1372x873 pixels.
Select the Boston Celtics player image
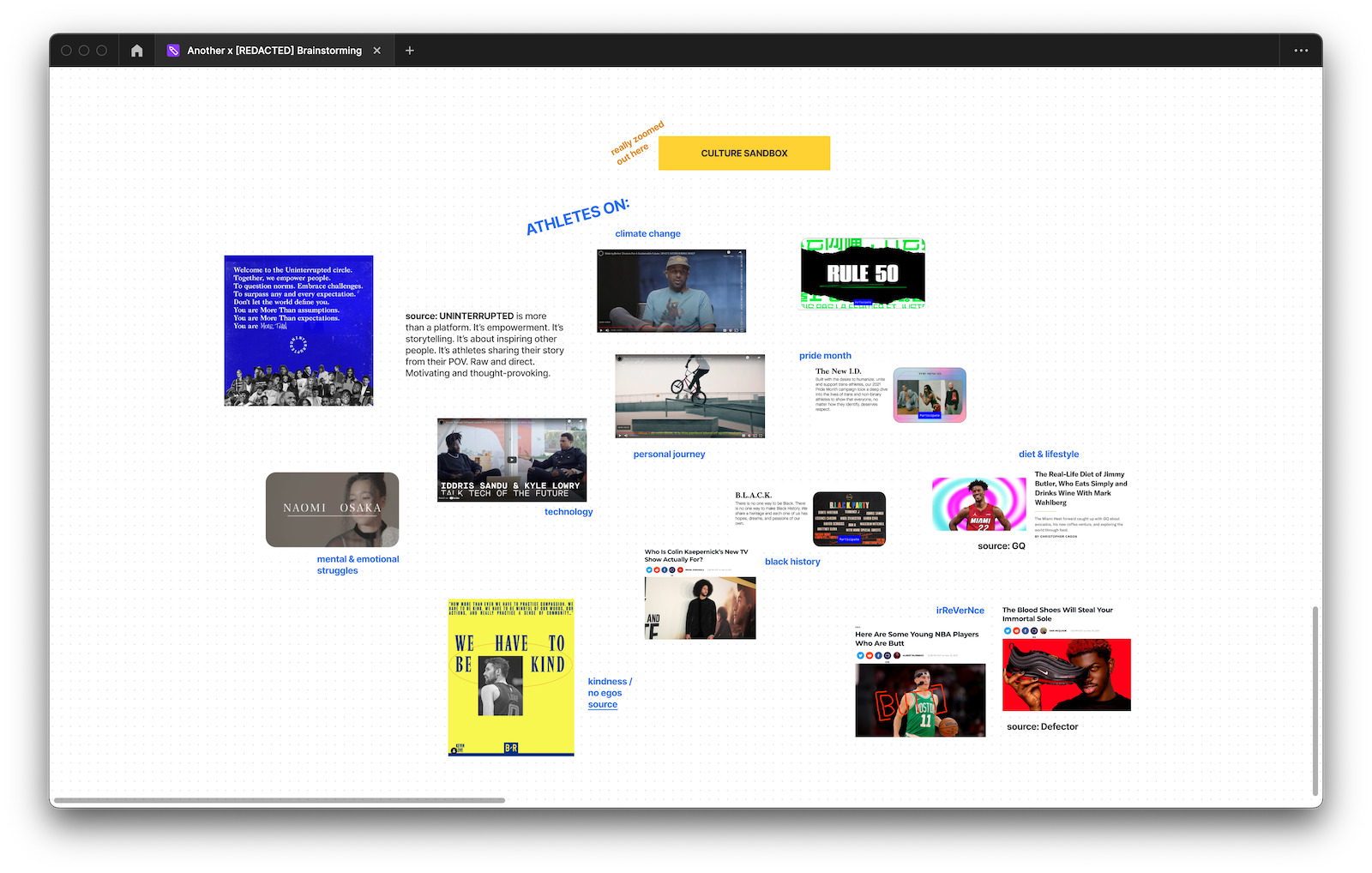(x=920, y=700)
